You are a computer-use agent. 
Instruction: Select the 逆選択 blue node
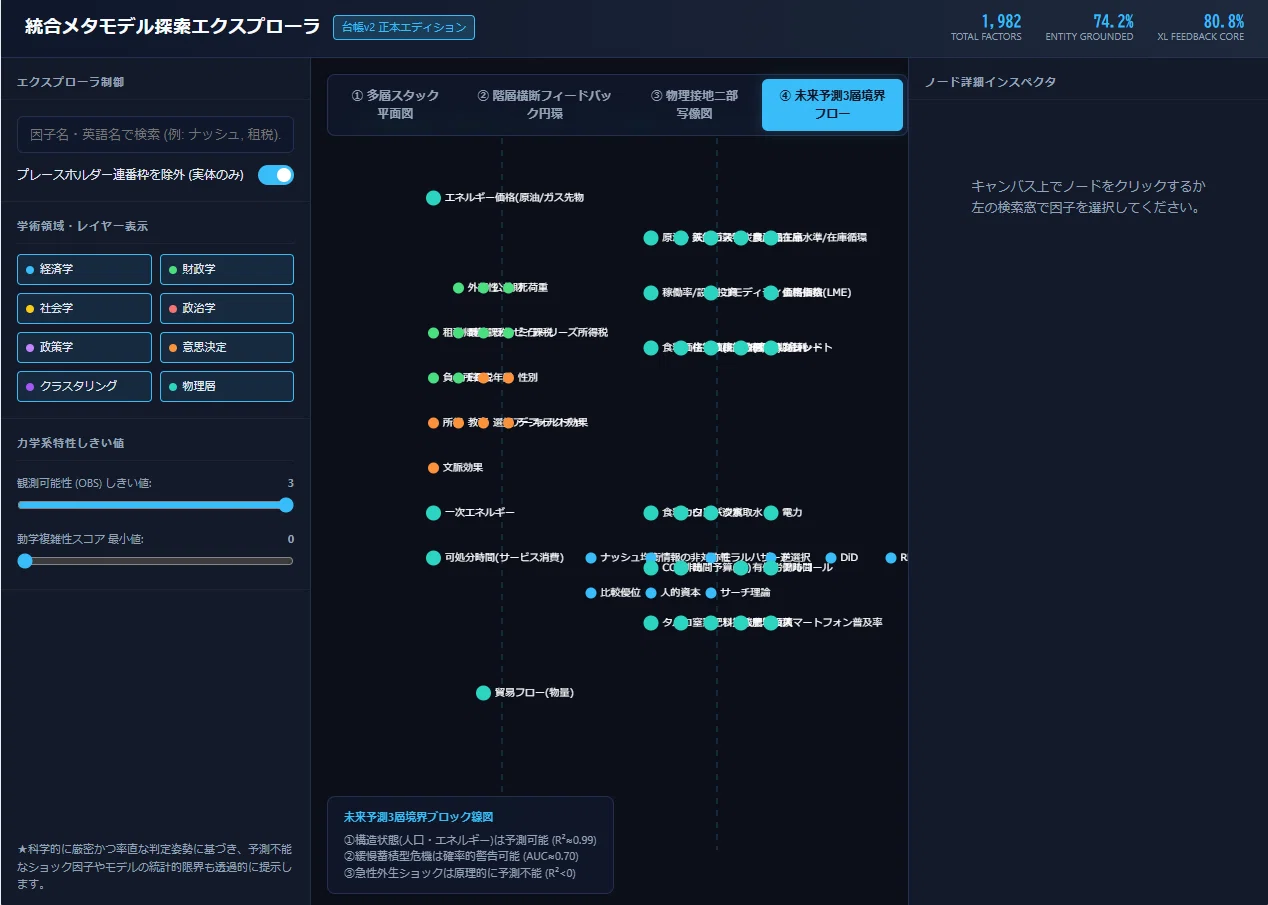[x=771, y=558]
